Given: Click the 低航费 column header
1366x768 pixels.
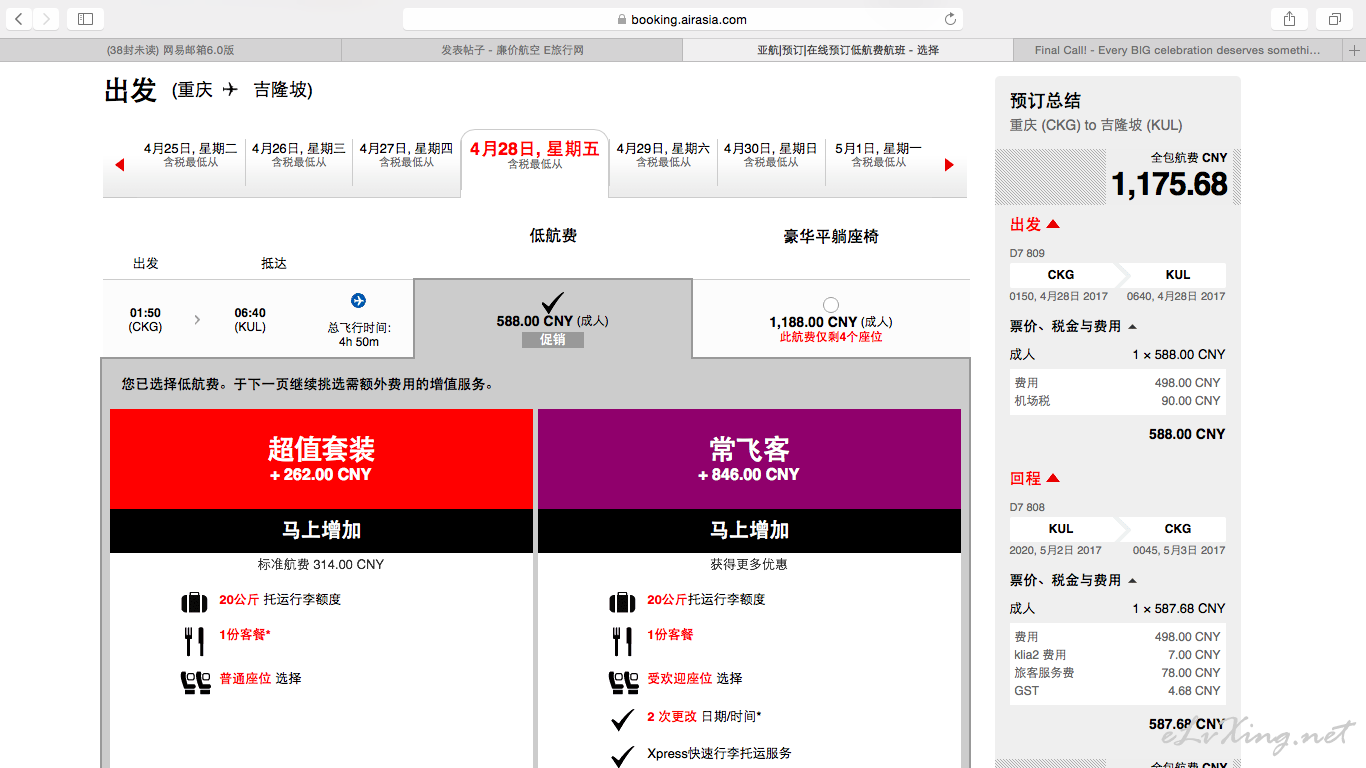Looking at the screenshot, I should (553, 236).
